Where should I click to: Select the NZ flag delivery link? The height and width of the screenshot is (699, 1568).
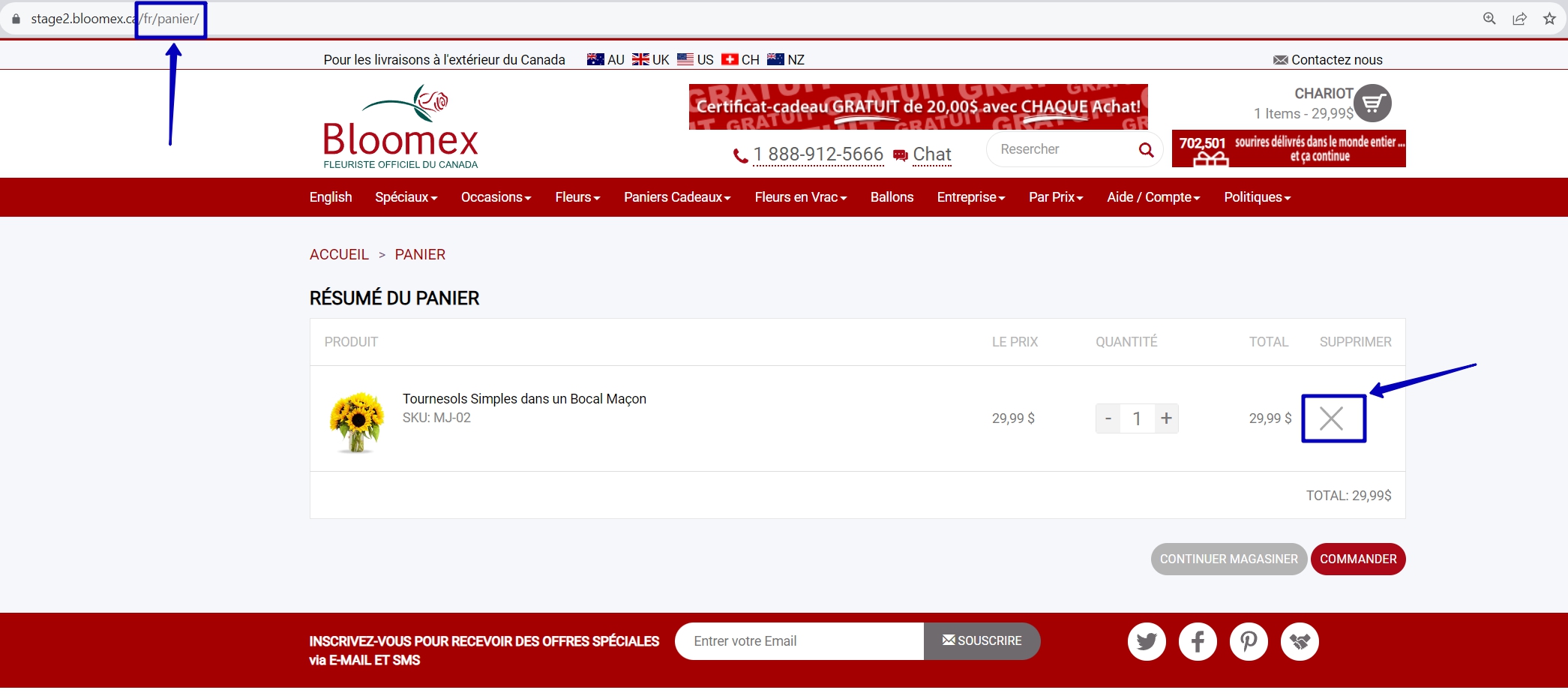pyautogui.click(x=786, y=60)
